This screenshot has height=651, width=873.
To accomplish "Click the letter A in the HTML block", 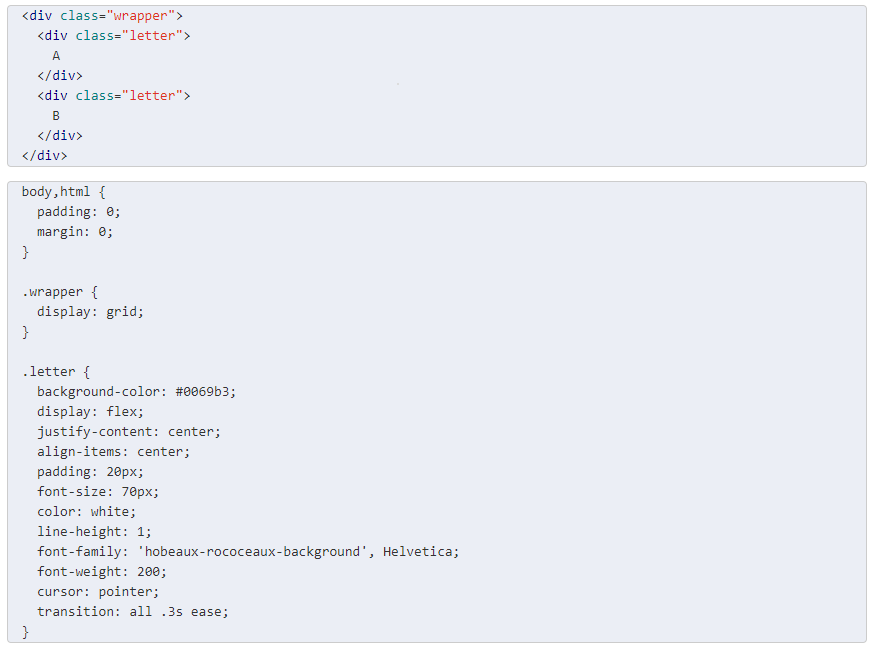I will (x=56, y=56).
